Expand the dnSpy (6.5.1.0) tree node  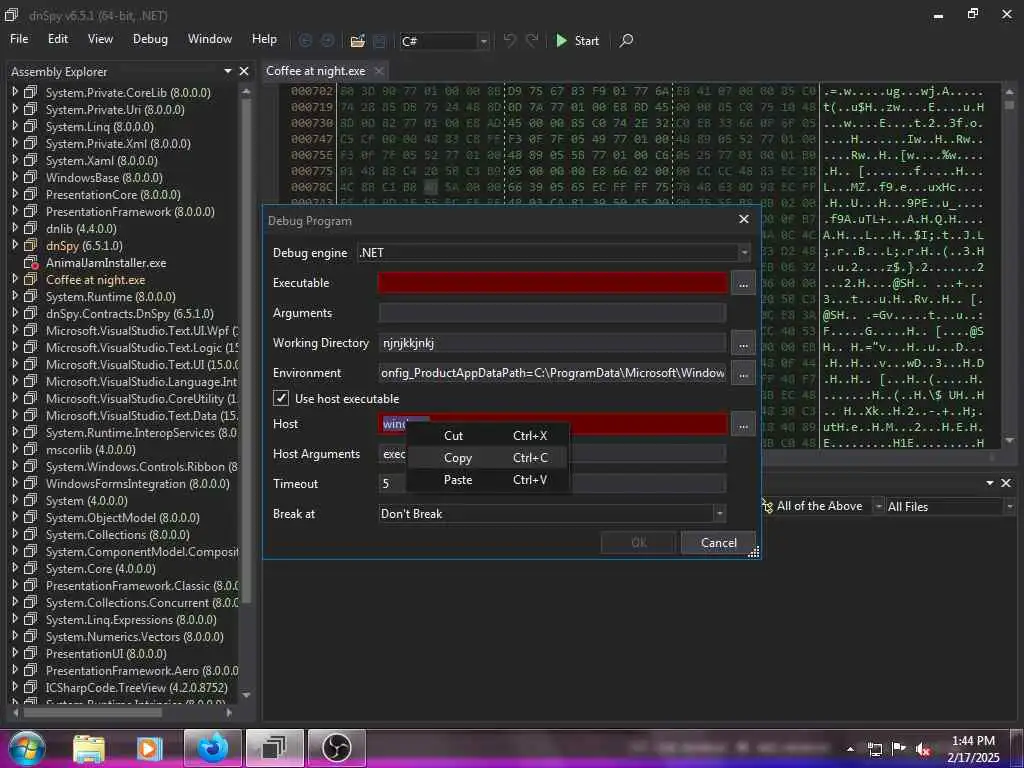coord(14,246)
